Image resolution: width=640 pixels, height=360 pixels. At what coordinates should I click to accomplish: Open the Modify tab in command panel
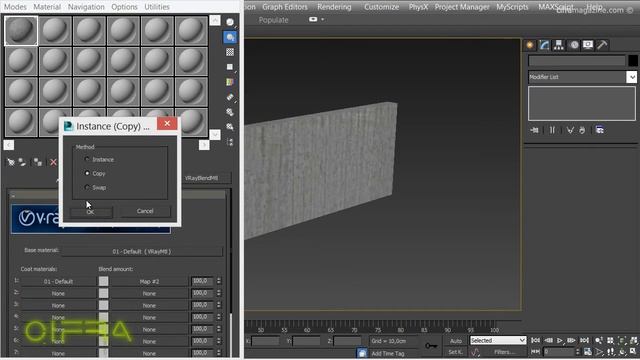544,45
